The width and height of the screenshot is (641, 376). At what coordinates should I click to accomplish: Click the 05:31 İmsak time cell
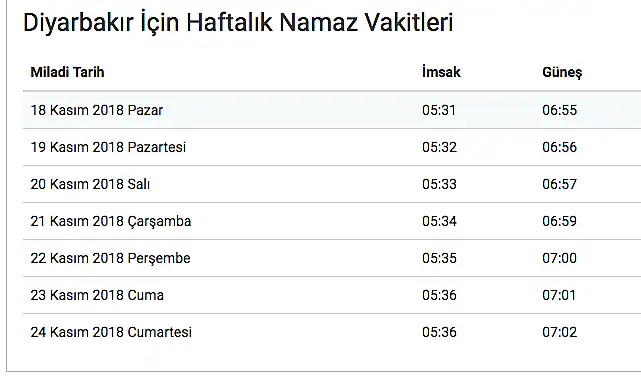click(439, 110)
